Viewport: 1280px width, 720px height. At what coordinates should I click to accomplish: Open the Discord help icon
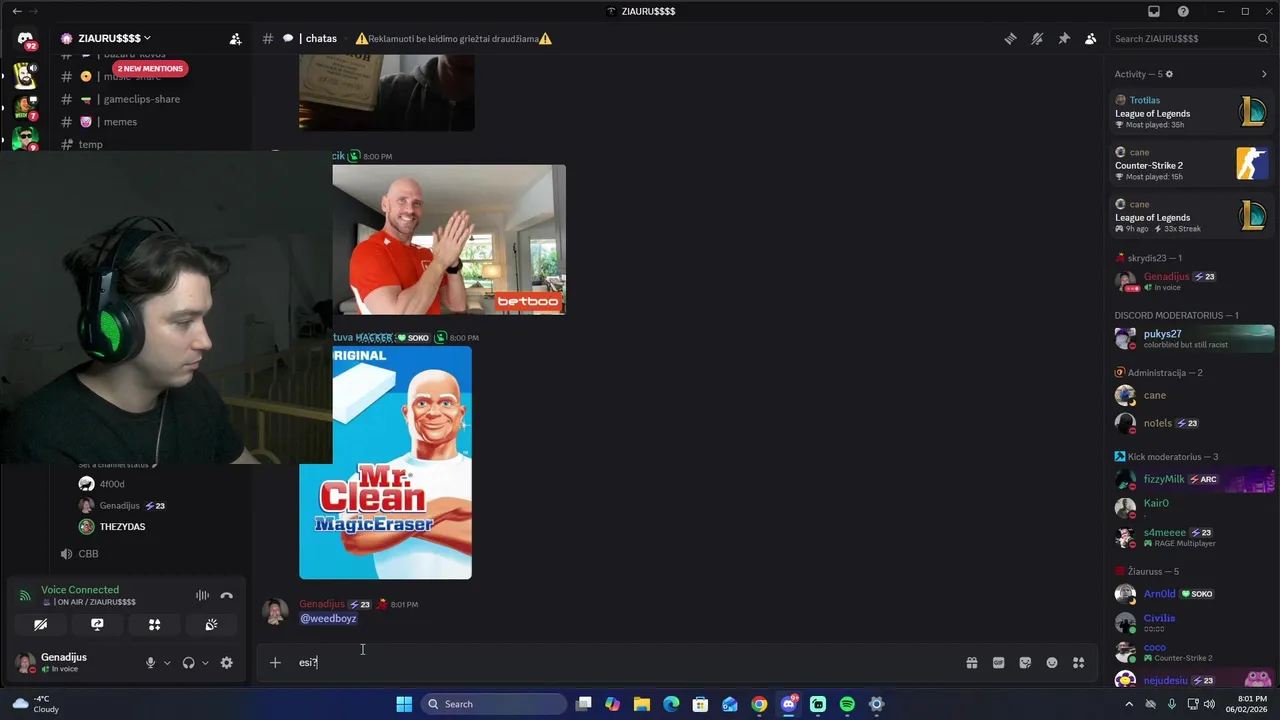tap(1184, 11)
